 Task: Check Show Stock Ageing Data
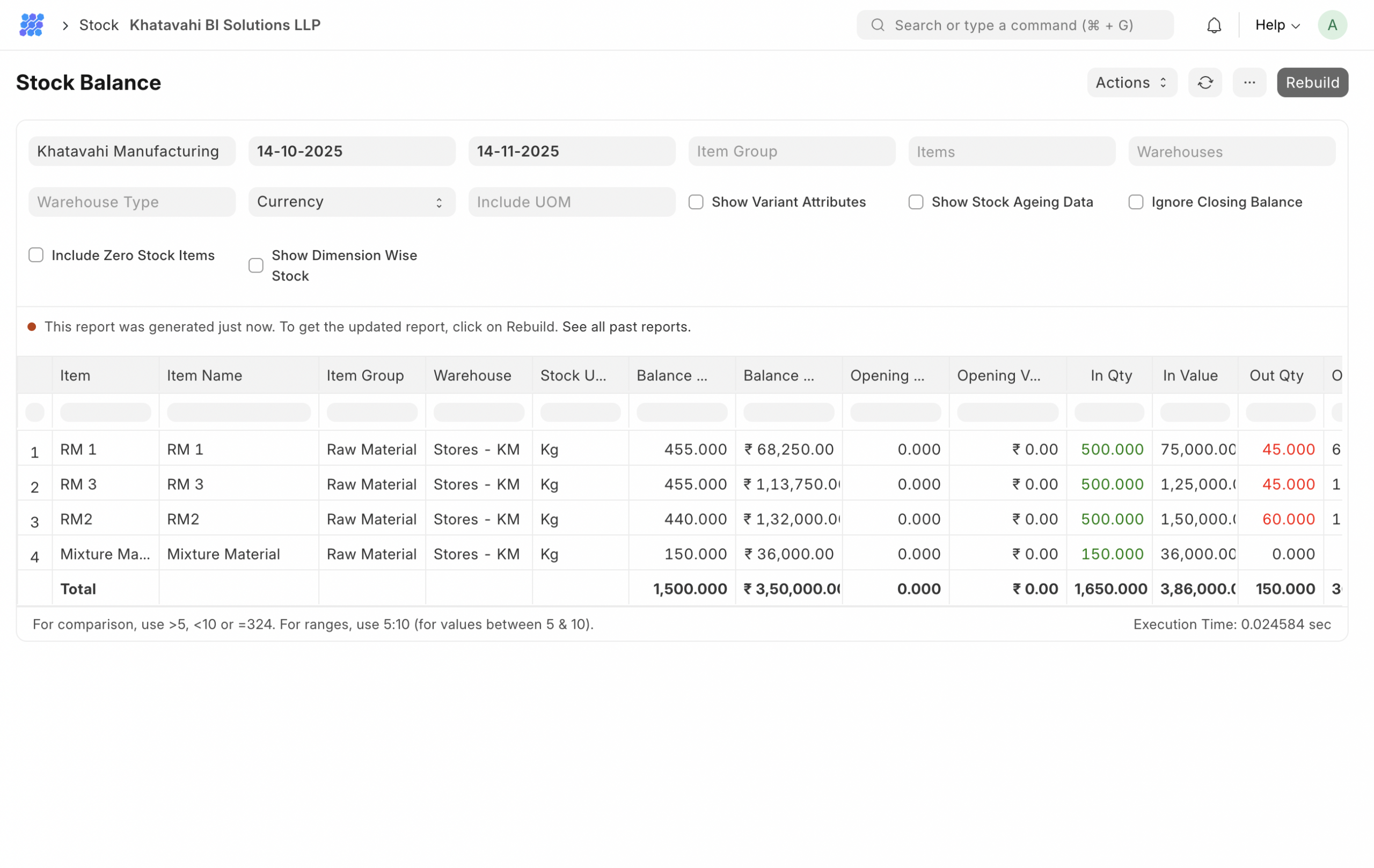pos(915,202)
